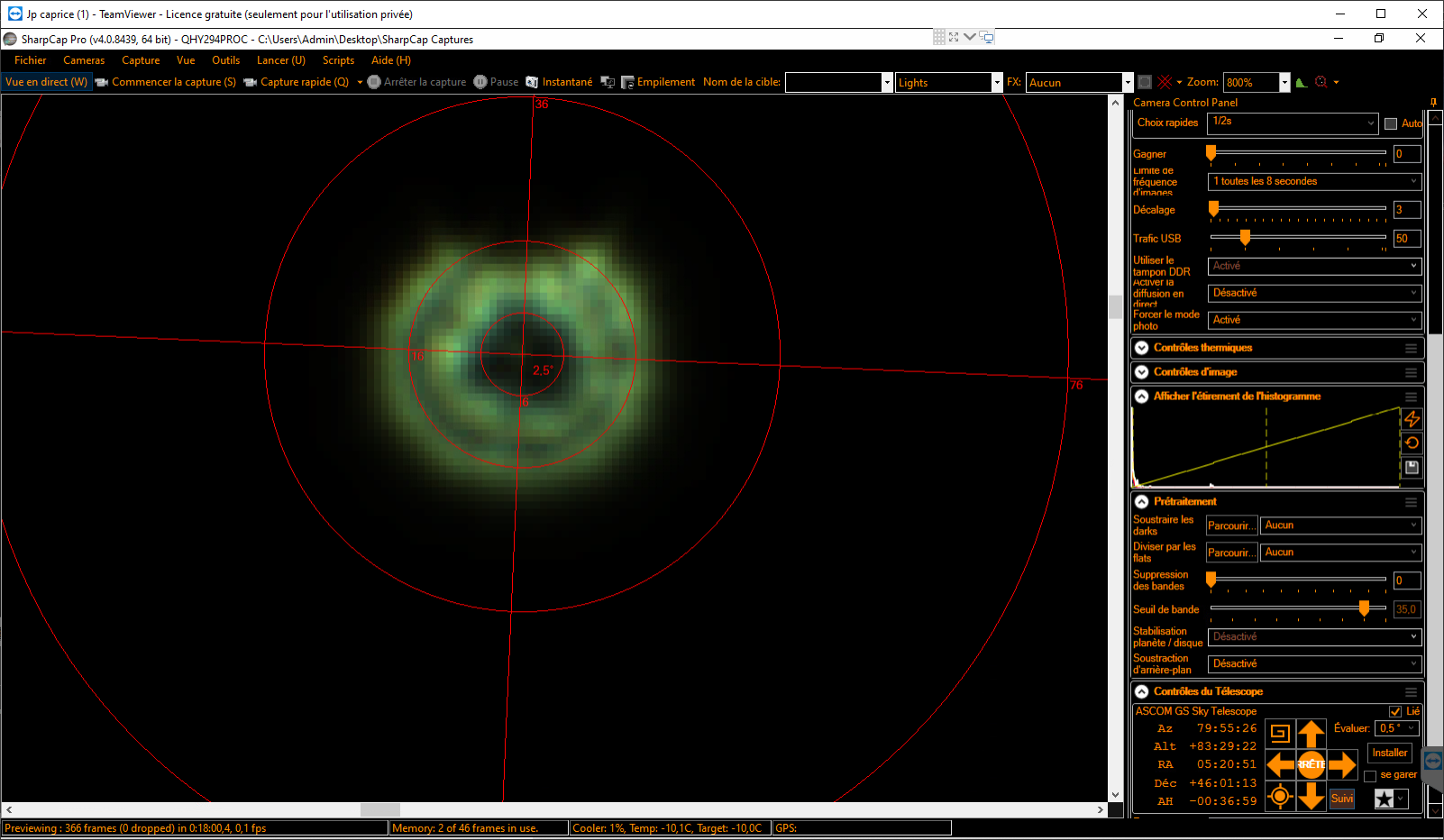Open the Évaluer rate dropdown showing 0,5°

[1399, 728]
